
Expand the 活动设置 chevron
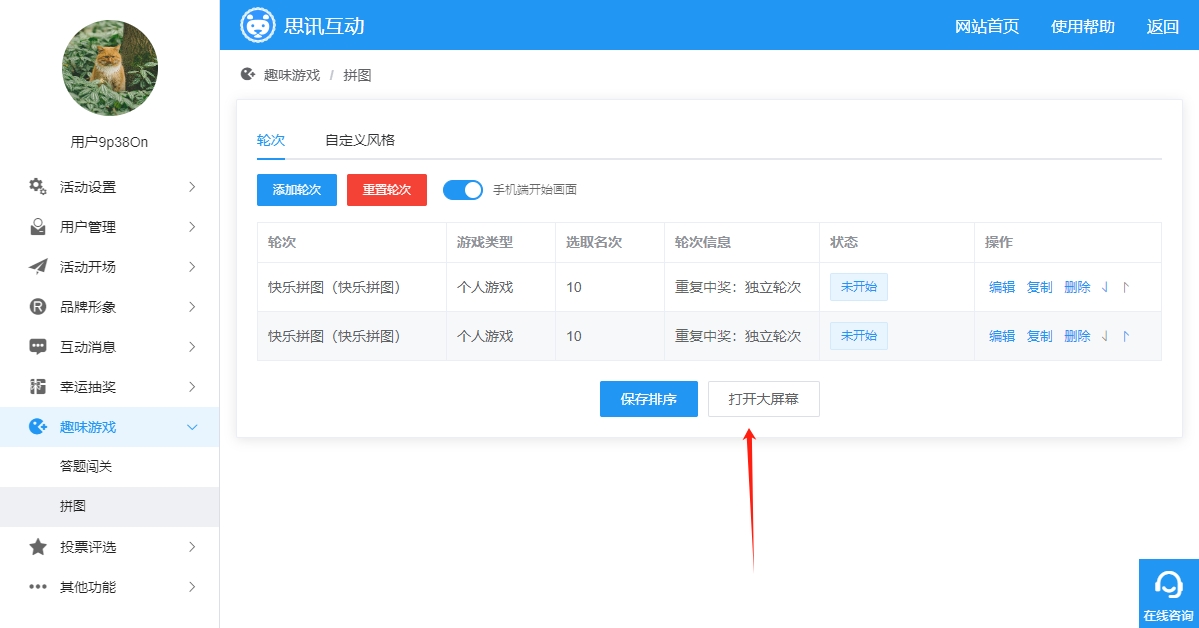point(192,187)
